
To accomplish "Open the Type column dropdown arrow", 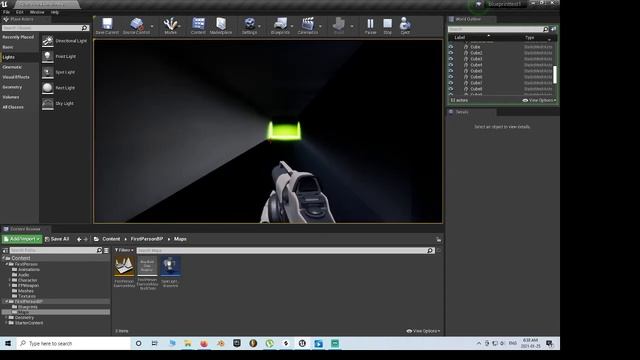I will (549, 39).
